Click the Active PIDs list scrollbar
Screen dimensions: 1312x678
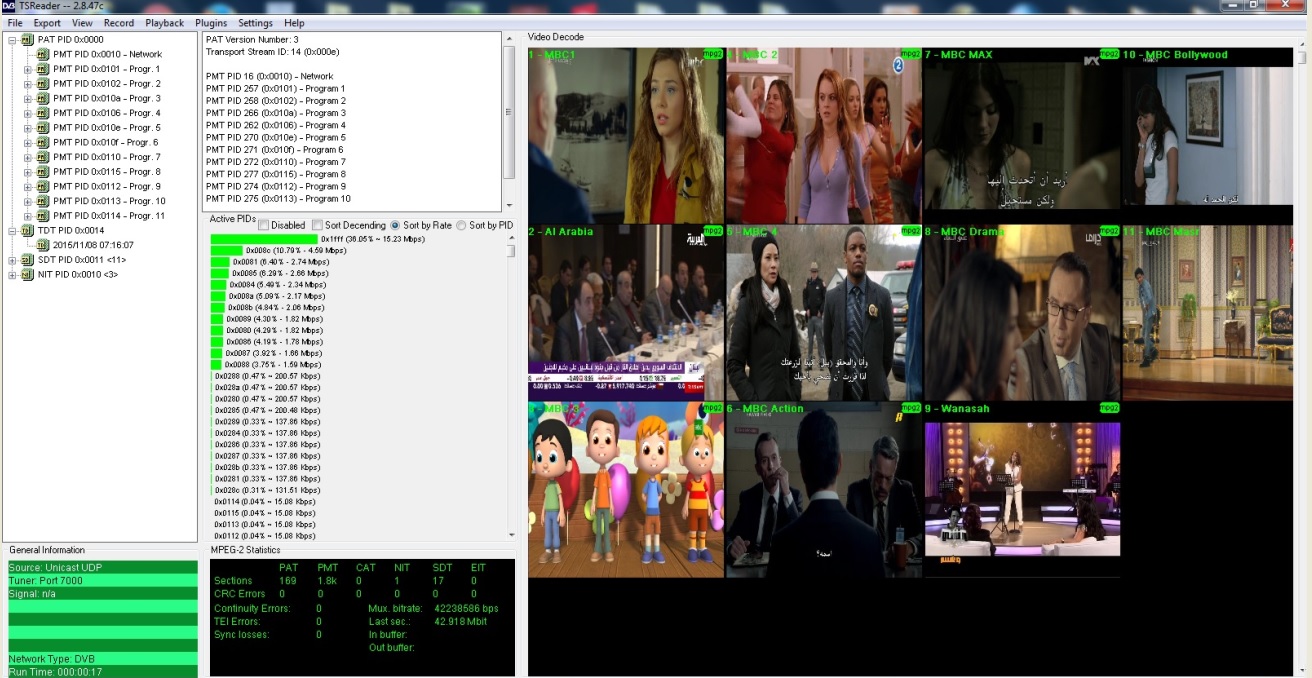pos(512,388)
